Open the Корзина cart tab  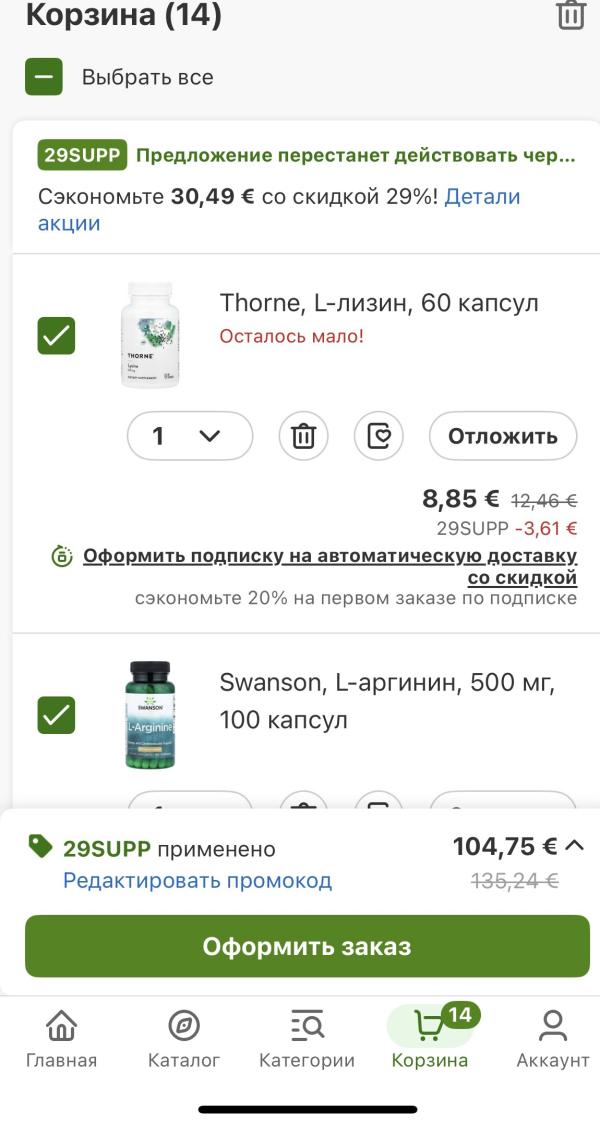point(430,1038)
